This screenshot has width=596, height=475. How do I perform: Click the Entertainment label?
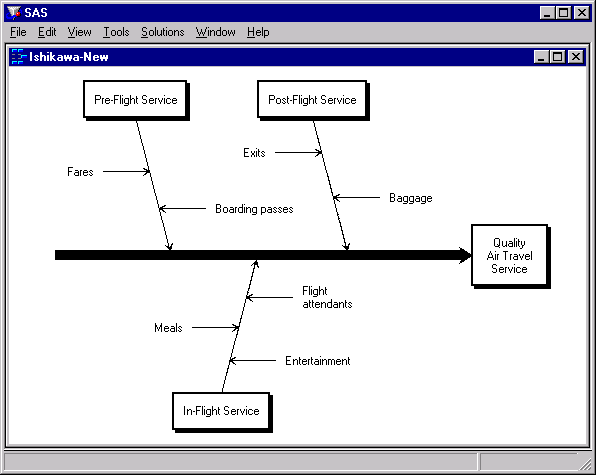[318, 361]
